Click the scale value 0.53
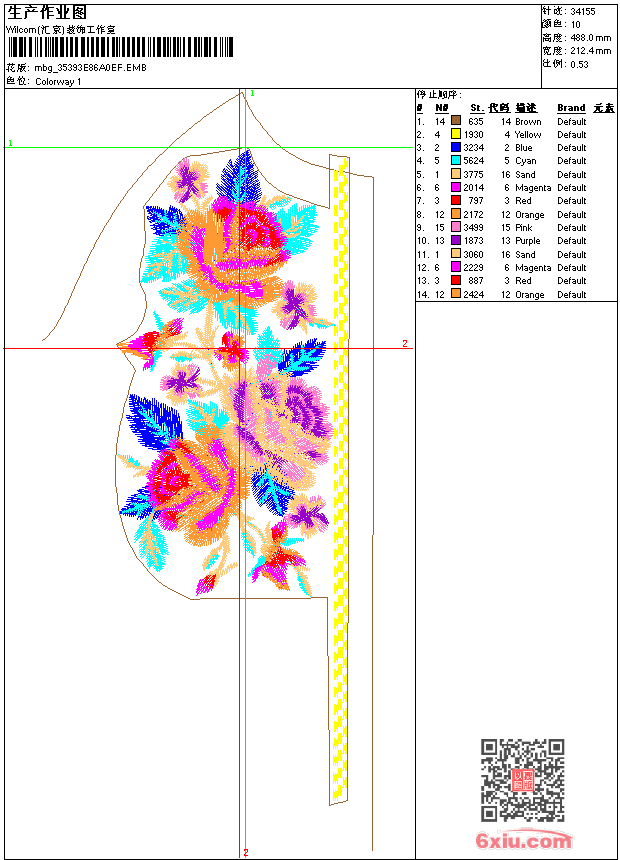Image resolution: width=620 pixels, height=860 pixels. tap(579, 64)
